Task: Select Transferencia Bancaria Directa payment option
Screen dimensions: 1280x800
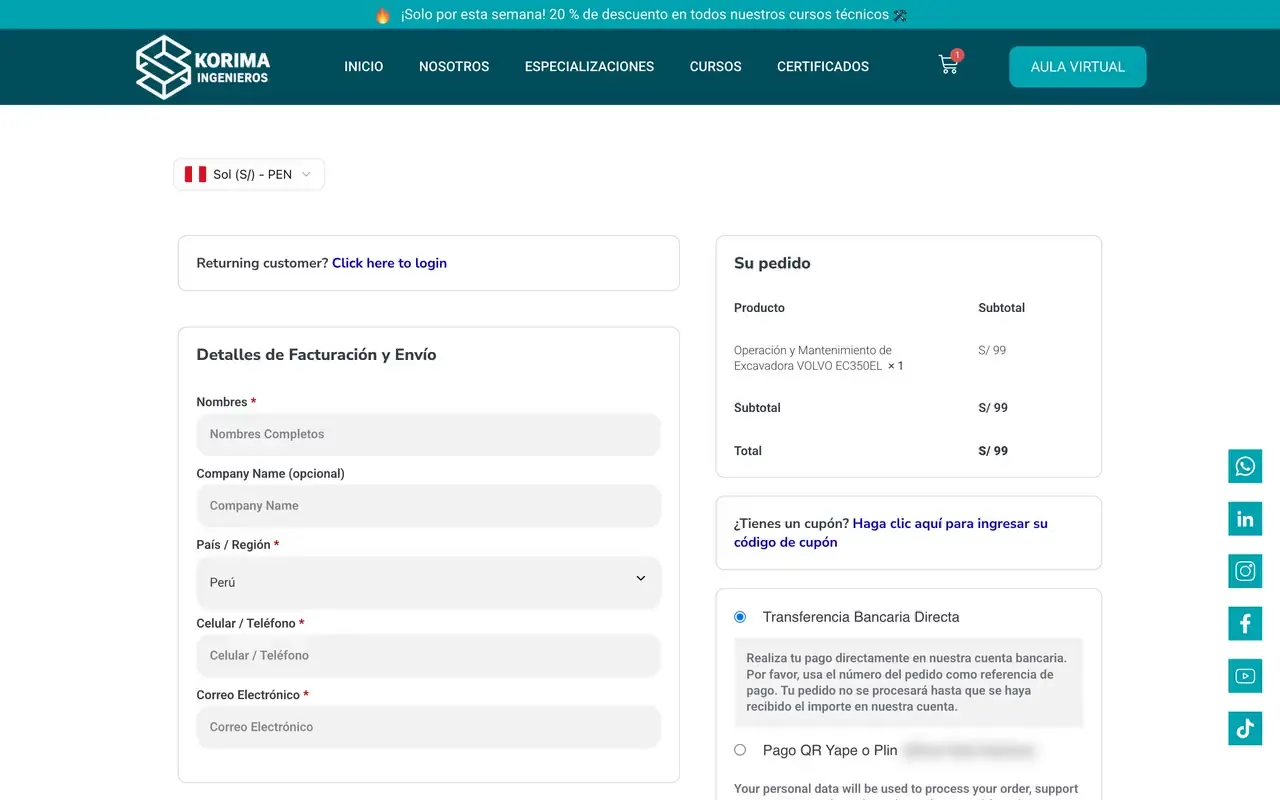Action: click(740, 617)
